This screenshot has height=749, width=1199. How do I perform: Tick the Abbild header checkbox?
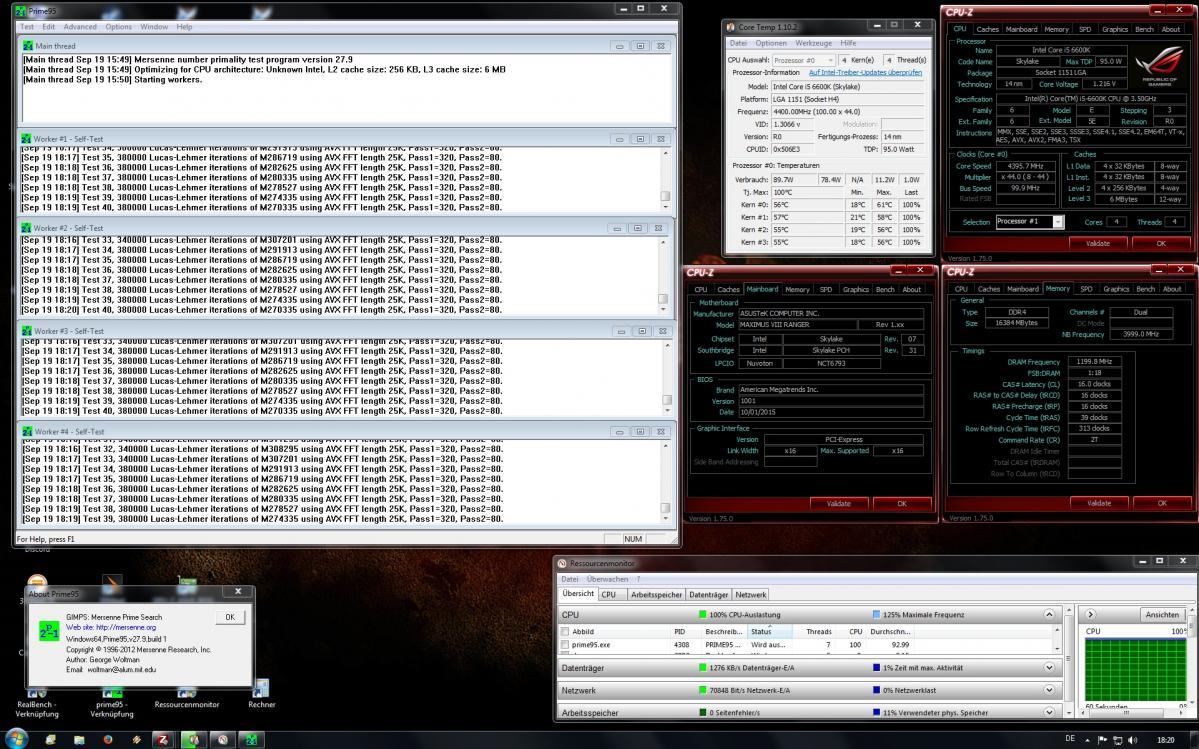(x=565, y=631)
